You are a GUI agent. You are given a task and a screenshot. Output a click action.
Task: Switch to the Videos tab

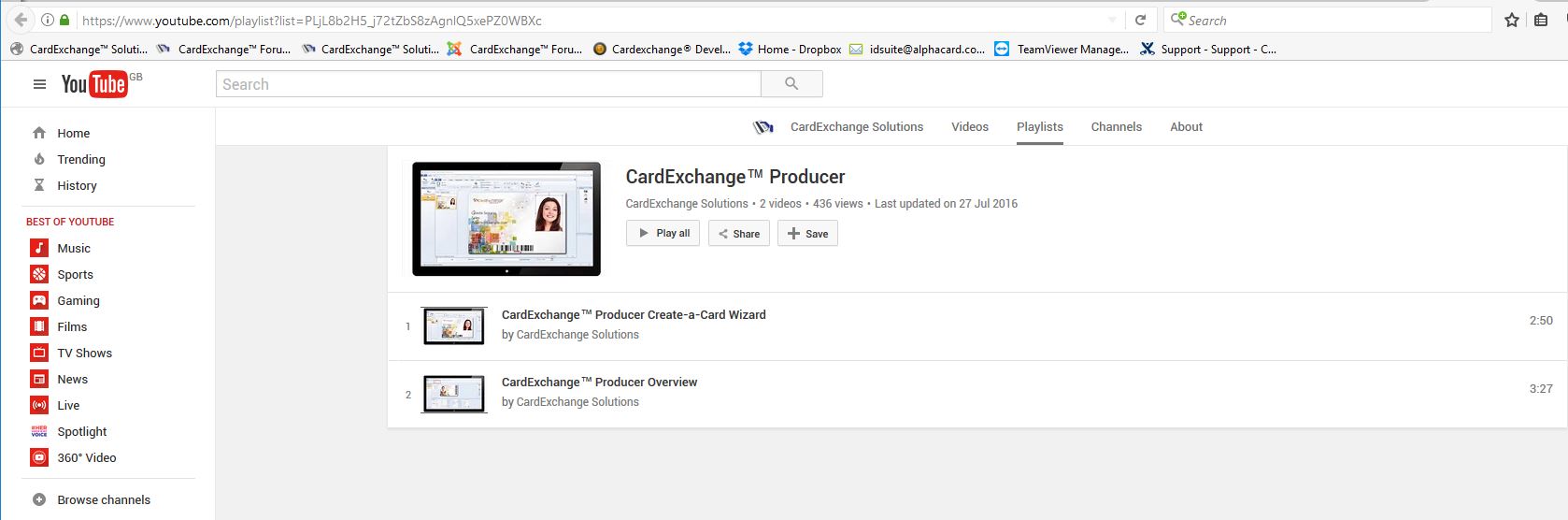pyautogui.click(x=970, y=126)
